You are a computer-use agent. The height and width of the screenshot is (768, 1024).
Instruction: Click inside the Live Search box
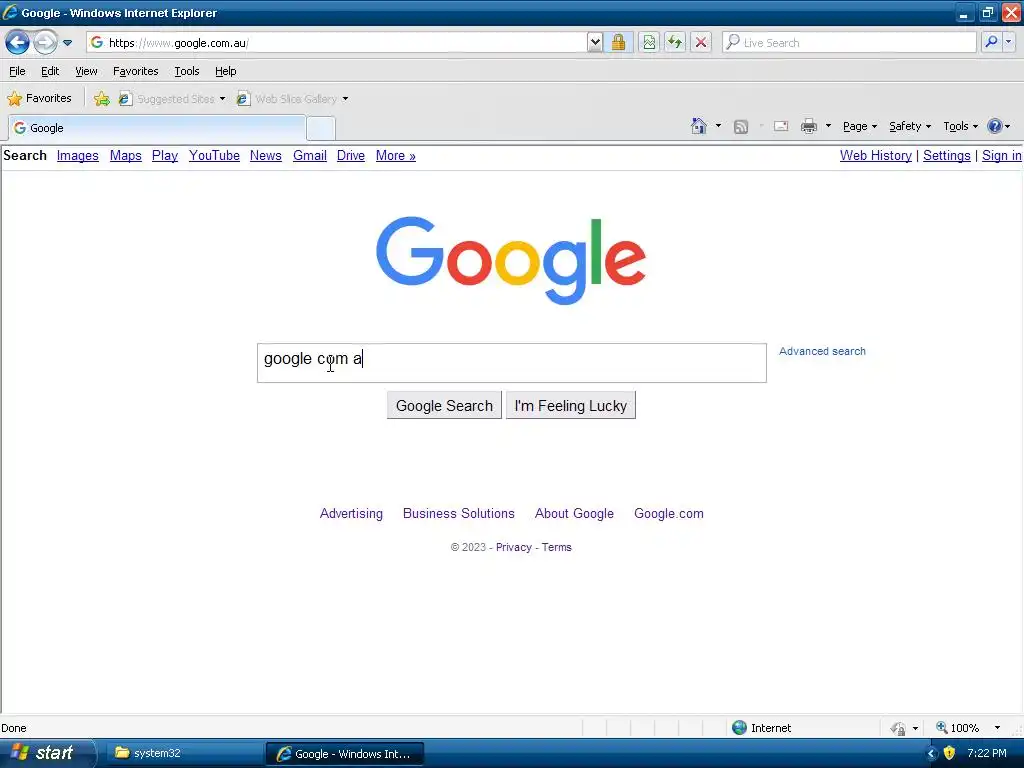click(x=849, y=43)
